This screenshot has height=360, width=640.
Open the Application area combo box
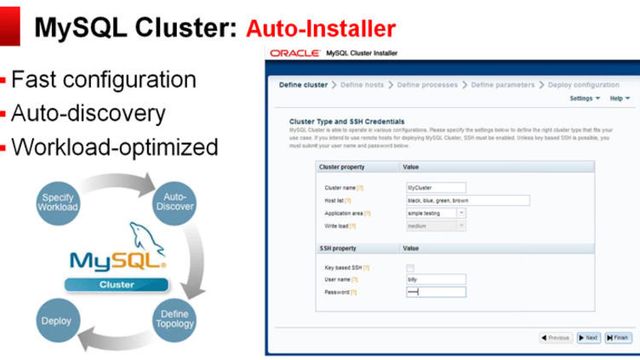coord(436,213)
